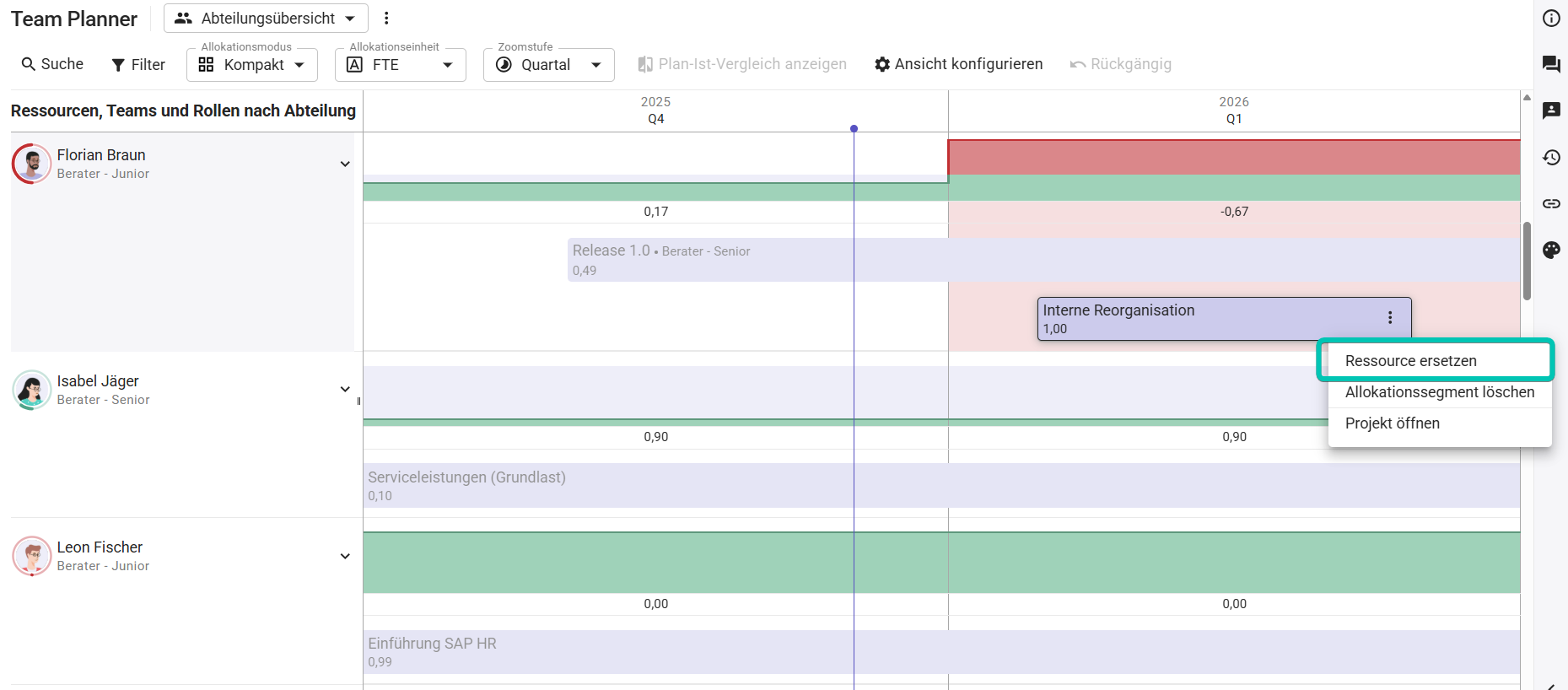This screenshot has width=1568, height=690.
Task: Open the three-dot menu next to Abteilungsübersicht
Action: [x=386, y=19]
